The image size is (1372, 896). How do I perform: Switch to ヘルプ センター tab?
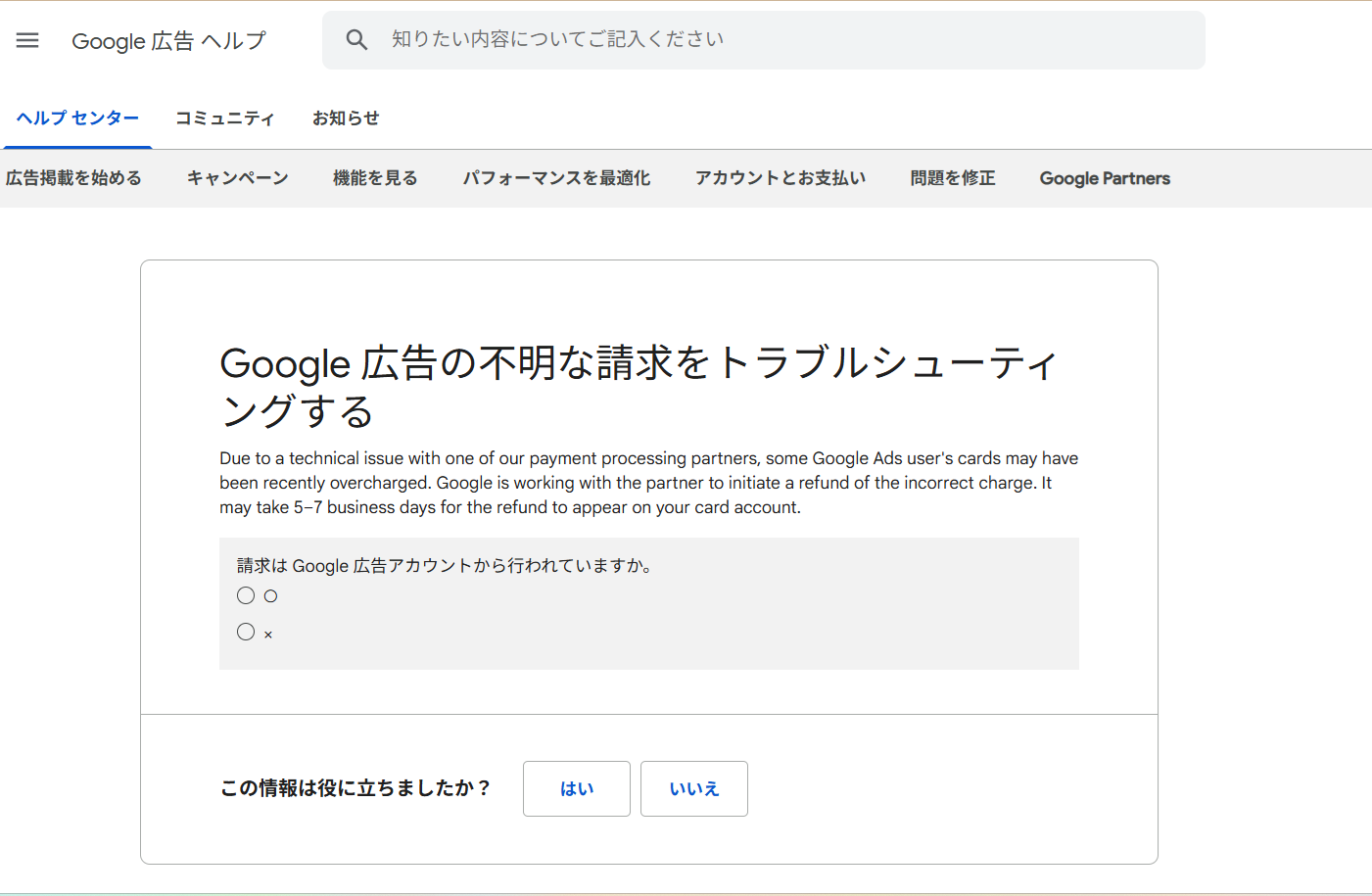pyautogui.click(x=77, y=118)
